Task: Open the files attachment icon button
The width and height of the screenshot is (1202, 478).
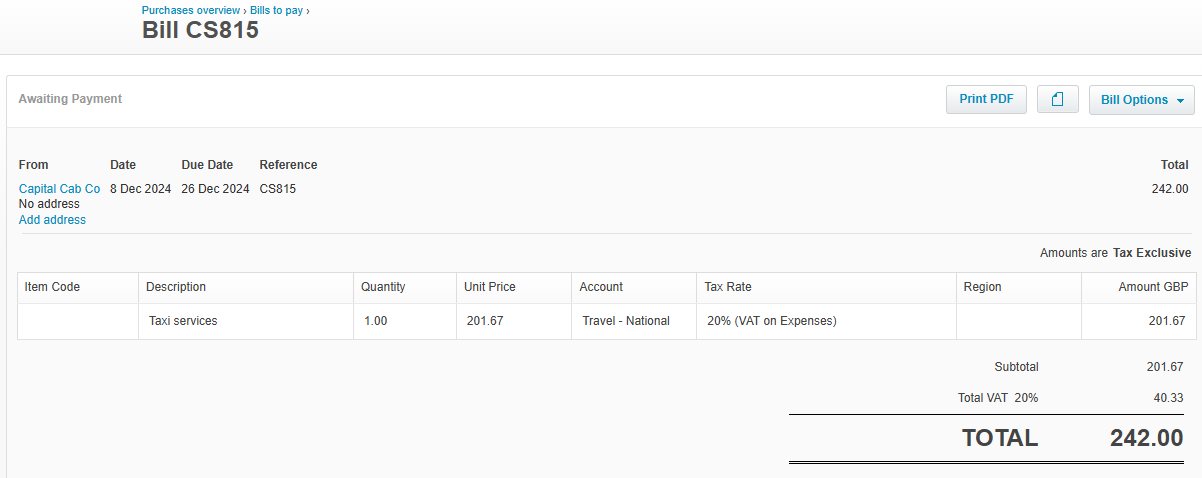Action: tap(1057, 99)
